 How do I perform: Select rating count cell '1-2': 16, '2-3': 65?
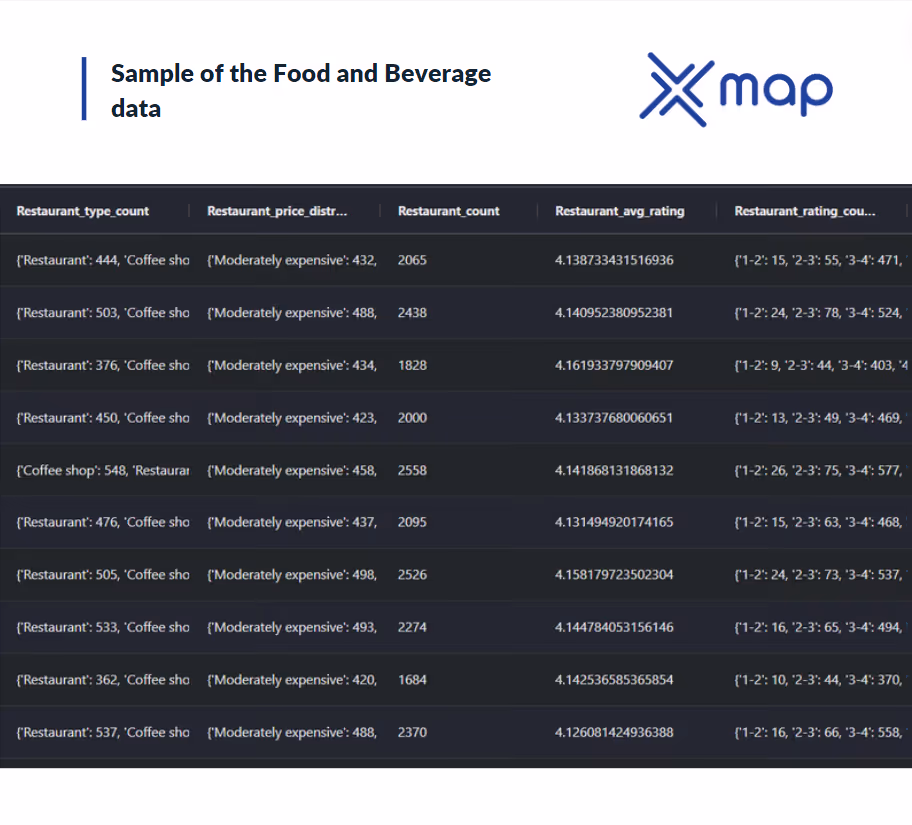pyautogui.click(x=820, y=627)
